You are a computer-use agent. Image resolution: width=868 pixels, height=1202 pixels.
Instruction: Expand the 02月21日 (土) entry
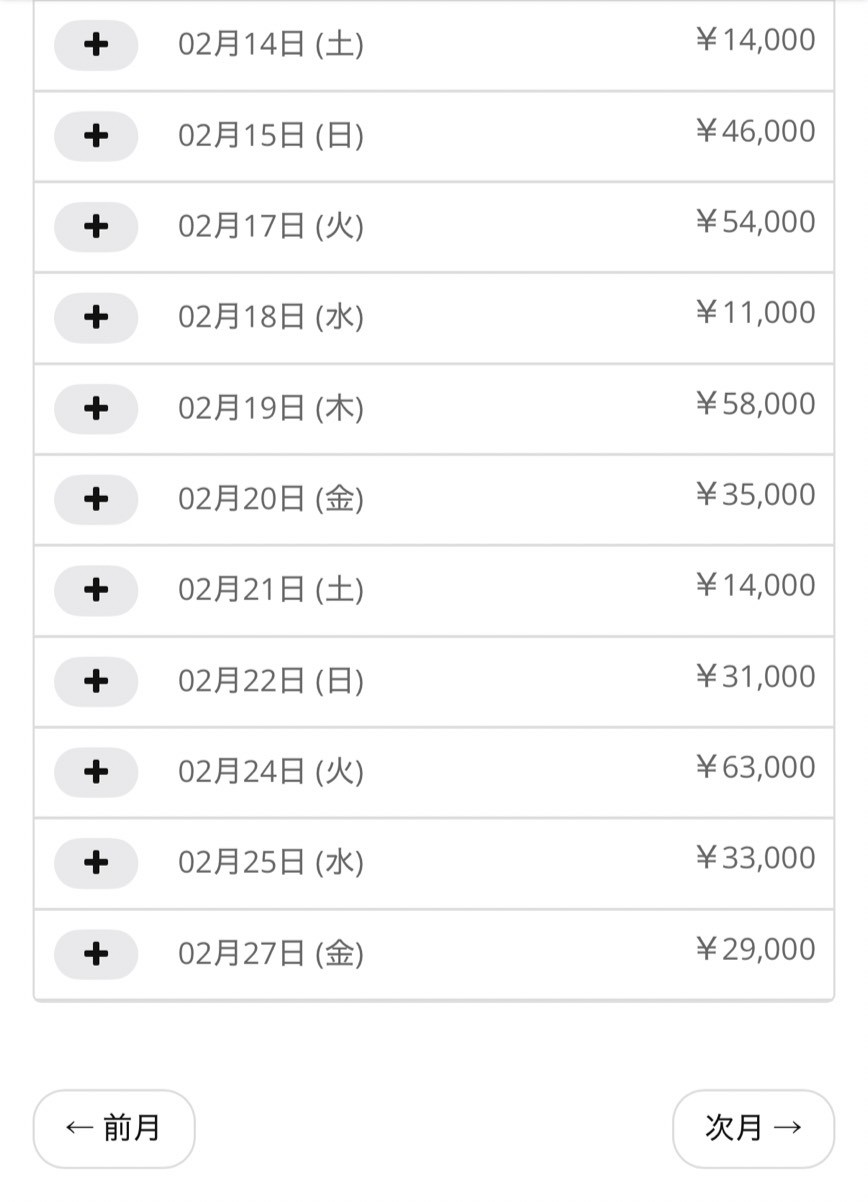[x=96, y=590]
